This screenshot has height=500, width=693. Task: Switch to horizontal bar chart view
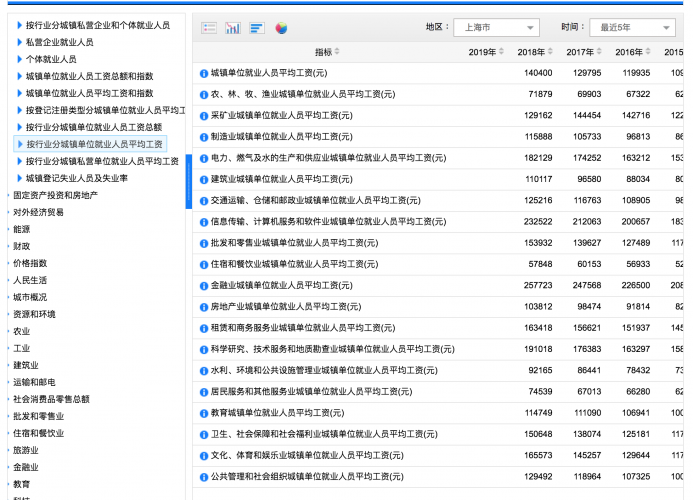point(257,28)
